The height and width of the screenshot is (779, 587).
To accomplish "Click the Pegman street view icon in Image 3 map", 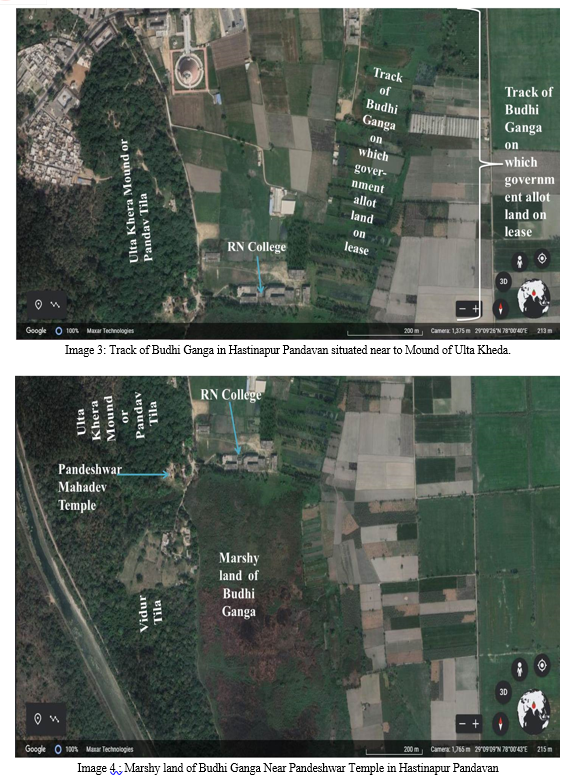I will [x=519, y=261].
